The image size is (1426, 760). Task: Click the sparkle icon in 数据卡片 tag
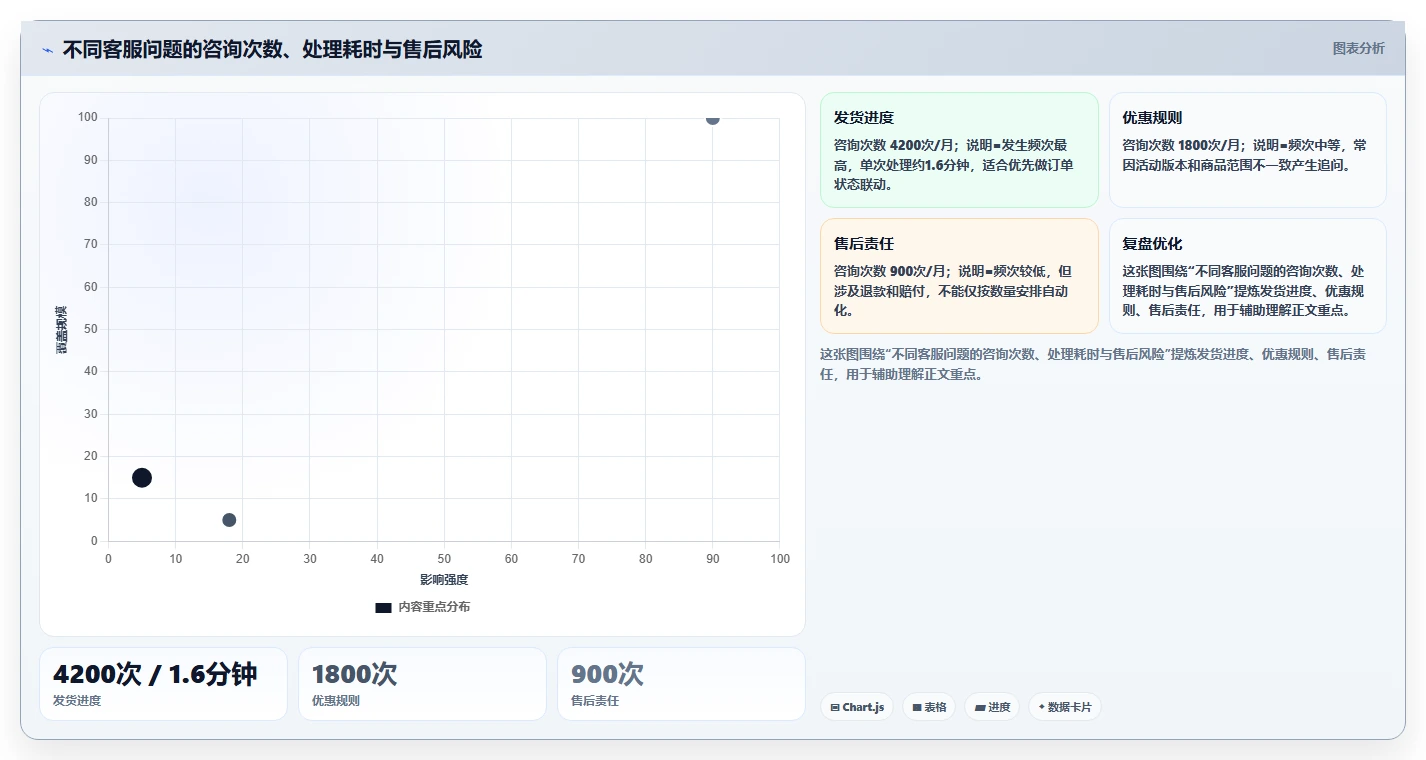1042,707
